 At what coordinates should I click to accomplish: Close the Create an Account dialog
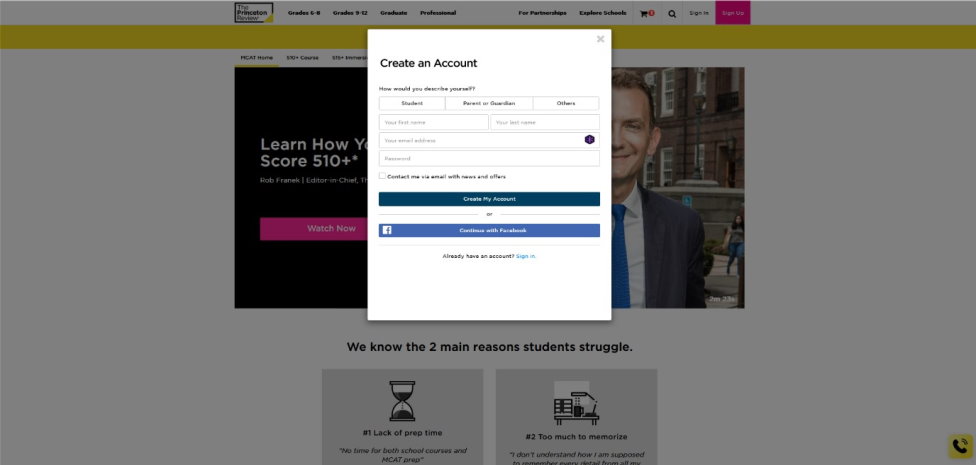[x=600, y=39]
